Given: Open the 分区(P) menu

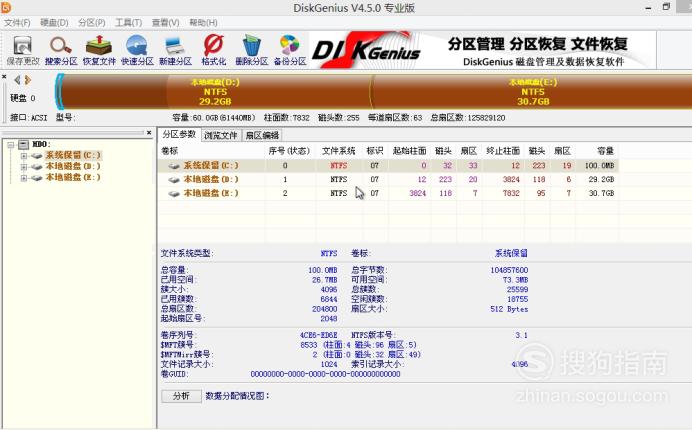Looking at the screenshot, I should tap(92, 23).
